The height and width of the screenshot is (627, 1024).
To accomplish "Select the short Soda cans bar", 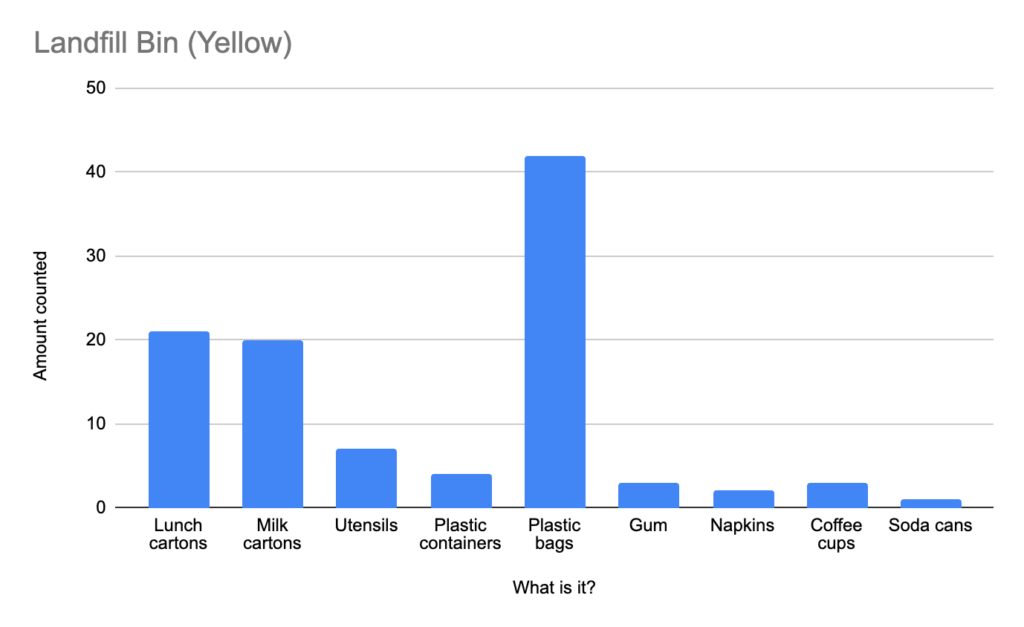I will [x=931, y=503].
